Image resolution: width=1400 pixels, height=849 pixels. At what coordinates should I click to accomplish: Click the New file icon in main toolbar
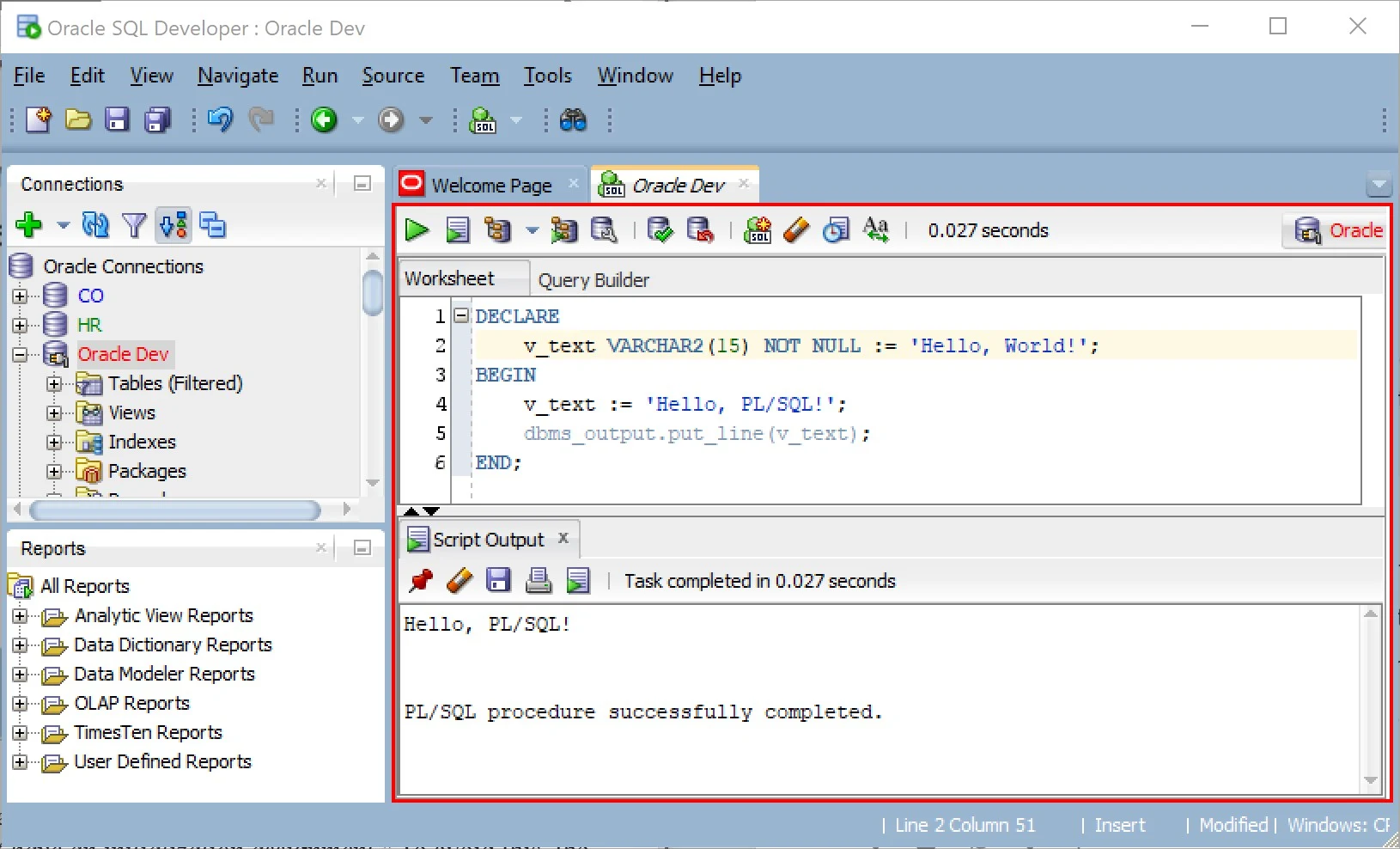(39, 119)
